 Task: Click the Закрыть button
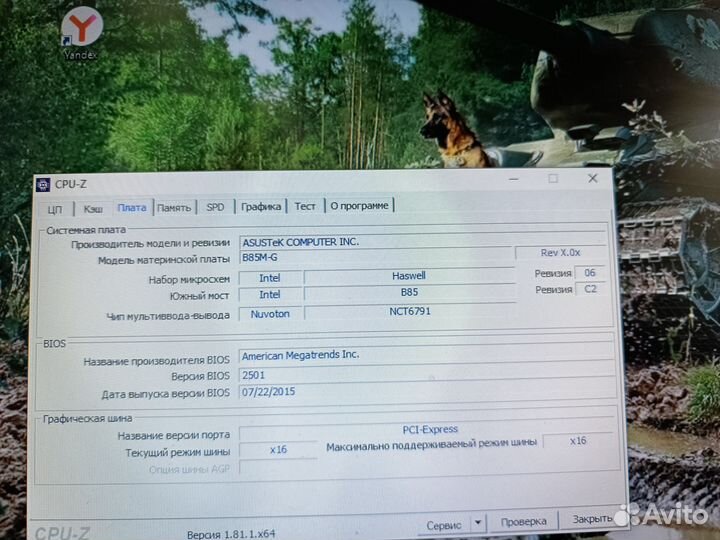(592, 519)
